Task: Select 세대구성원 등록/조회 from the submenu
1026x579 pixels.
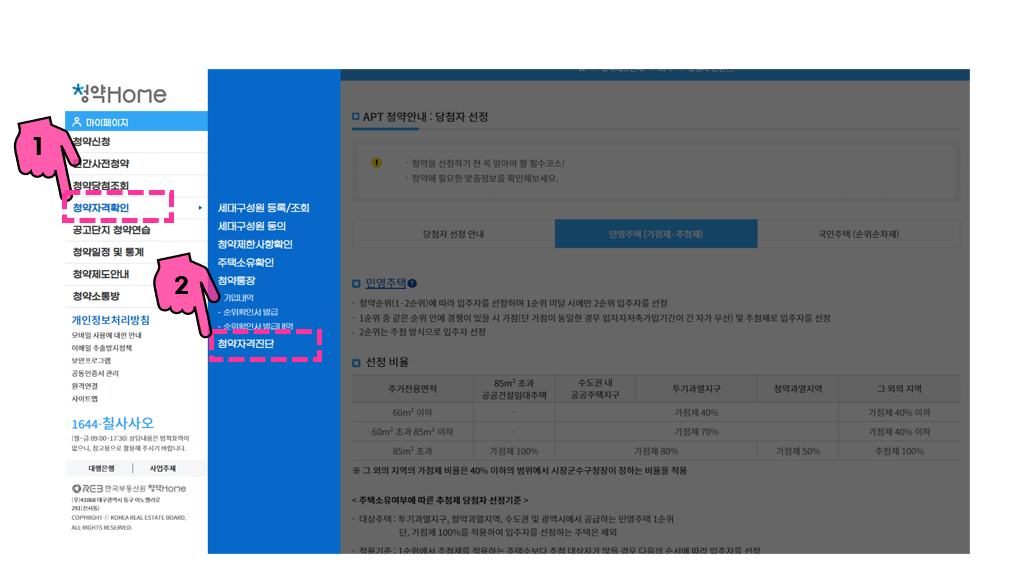Action: (264, 207)
